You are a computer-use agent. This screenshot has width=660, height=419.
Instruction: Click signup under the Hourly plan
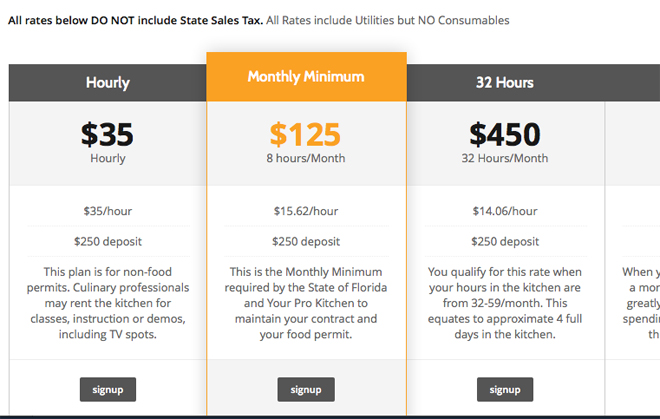point(108,390)
